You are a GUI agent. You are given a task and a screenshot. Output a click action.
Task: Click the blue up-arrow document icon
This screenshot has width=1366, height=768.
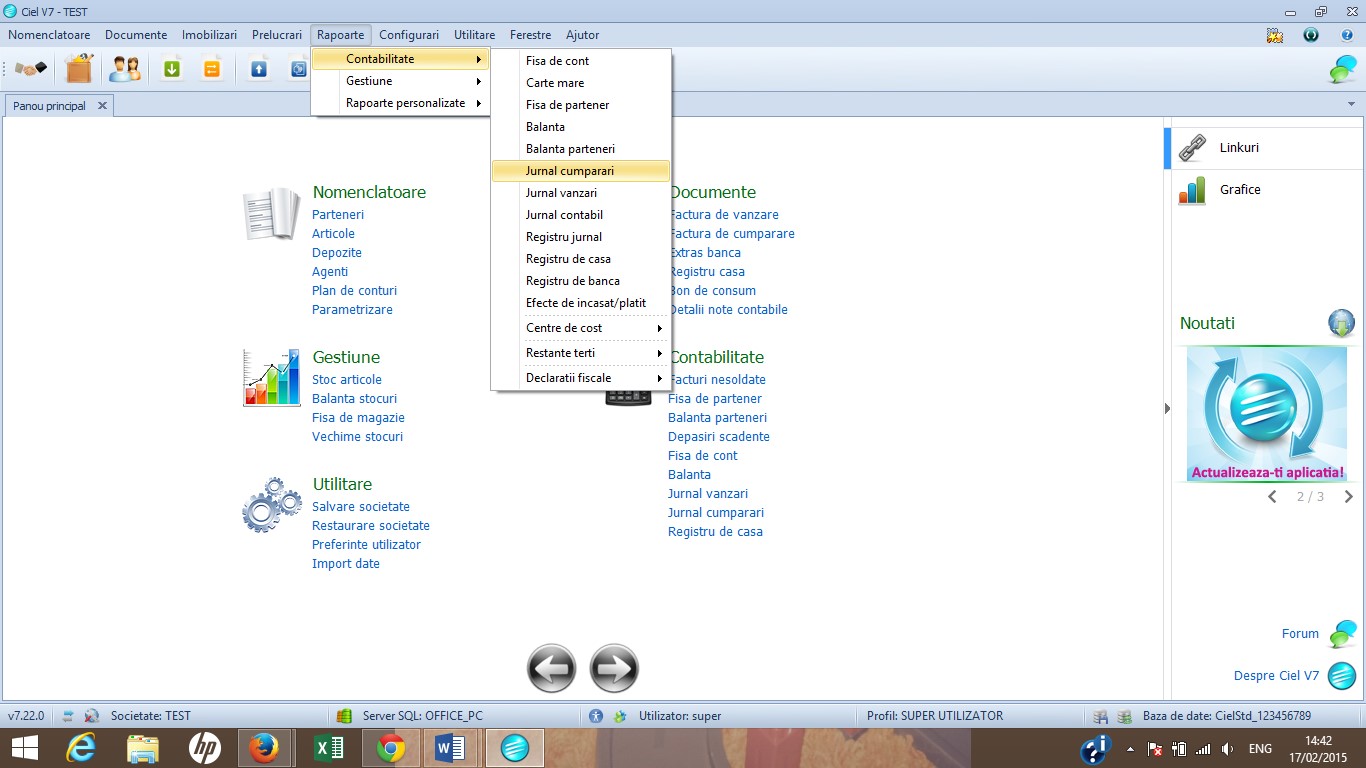(259, 69)
